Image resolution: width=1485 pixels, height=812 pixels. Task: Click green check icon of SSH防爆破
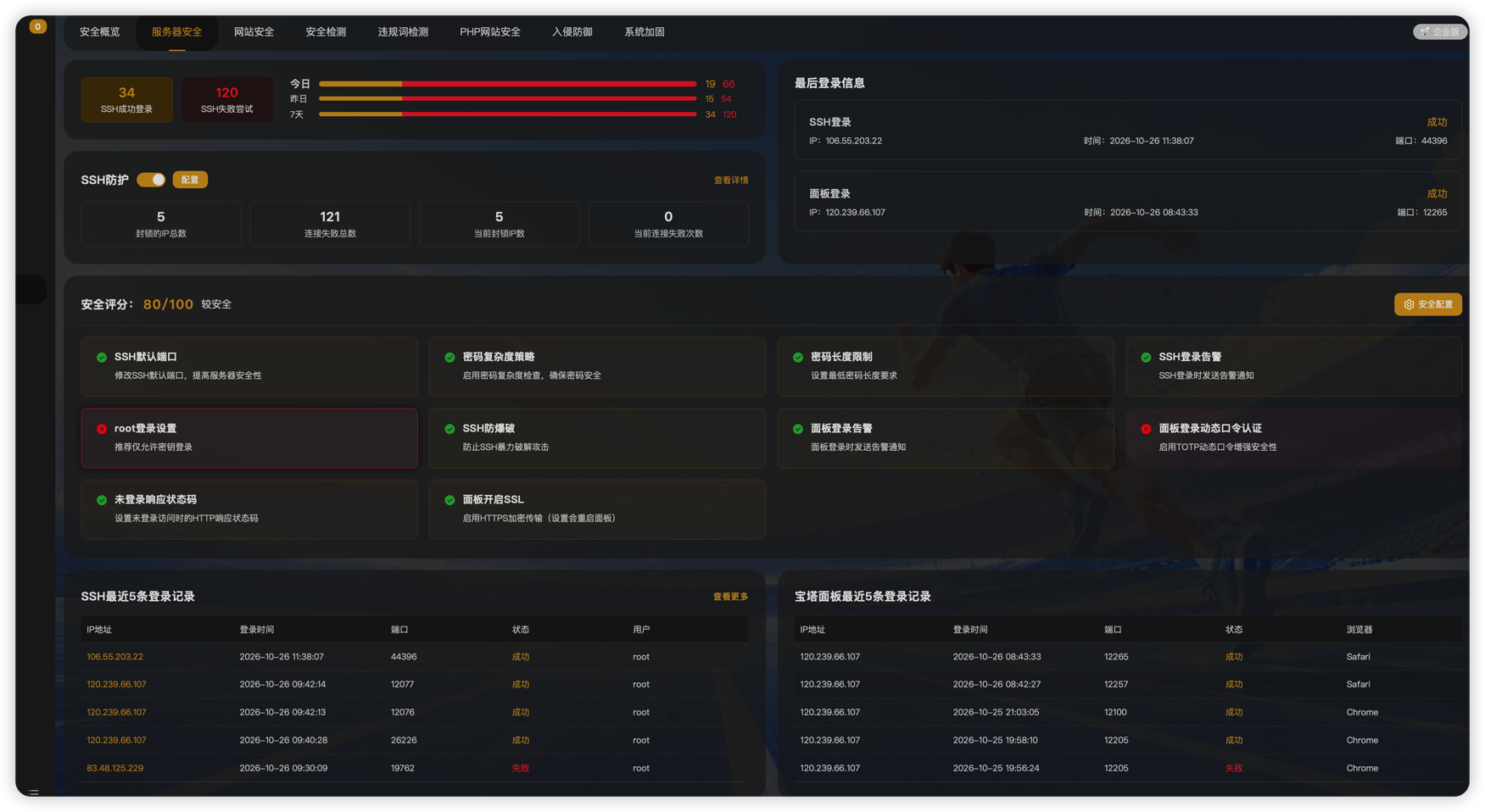pyautogui.click(x=449, y=429)
